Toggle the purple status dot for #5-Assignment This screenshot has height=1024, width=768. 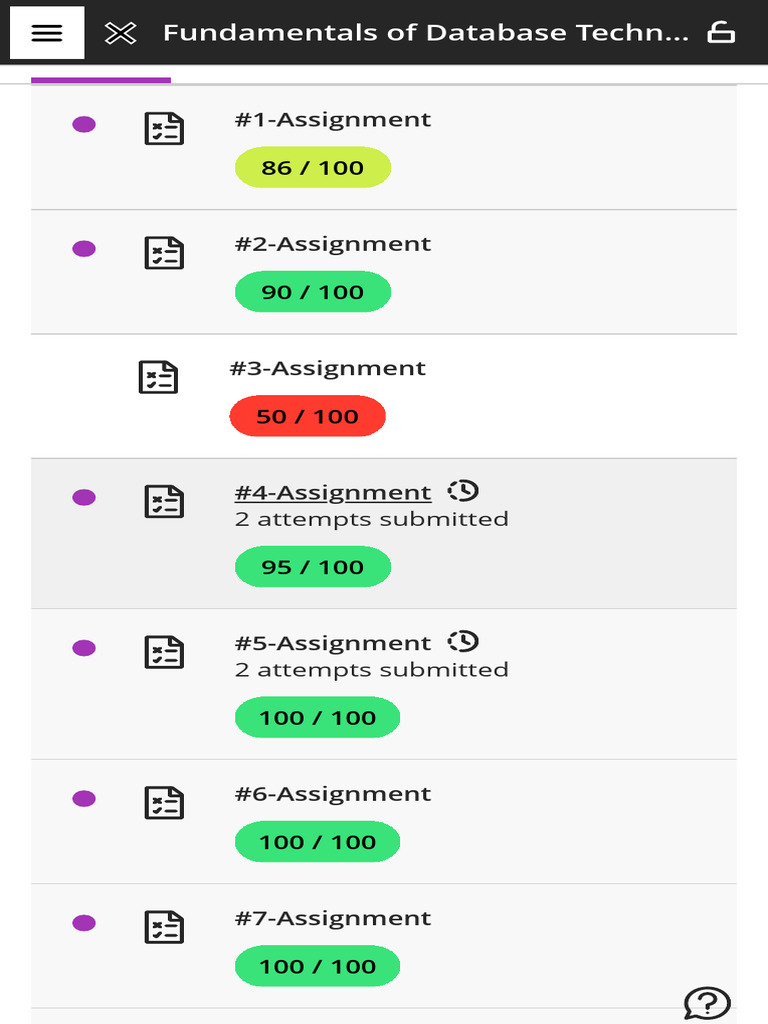(x=84, y=648)
